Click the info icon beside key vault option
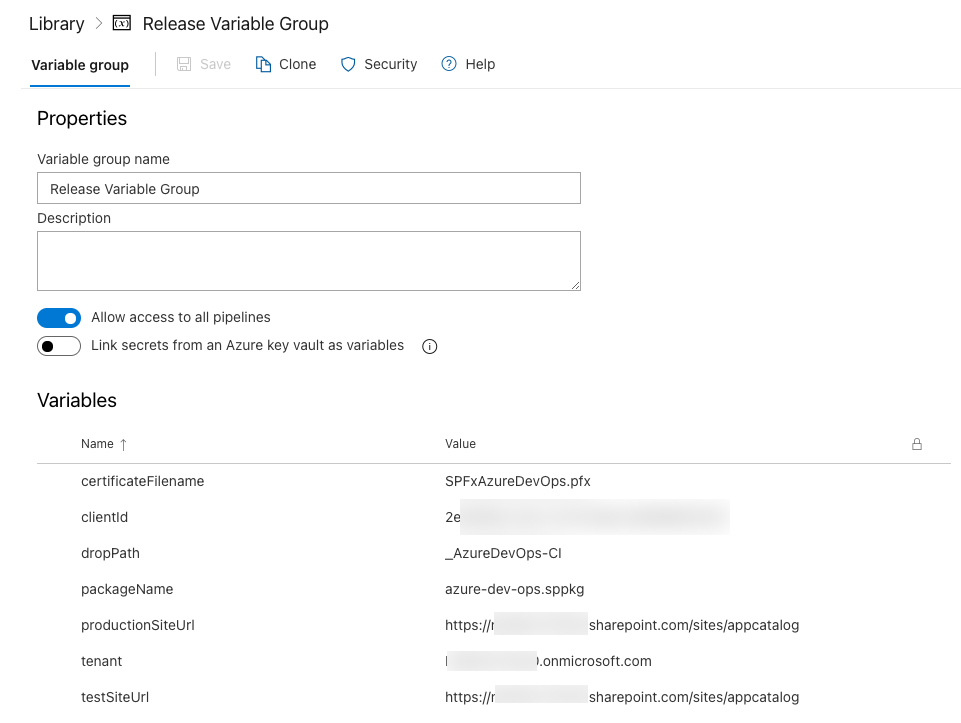The image size is (961, 723). (x=430, y=347)
